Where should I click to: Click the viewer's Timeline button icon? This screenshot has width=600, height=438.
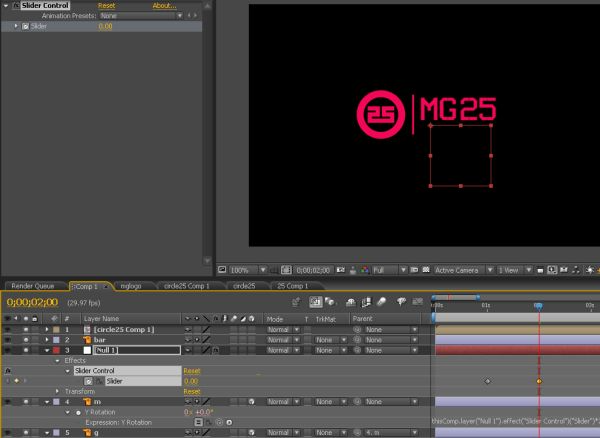[564, 270]
